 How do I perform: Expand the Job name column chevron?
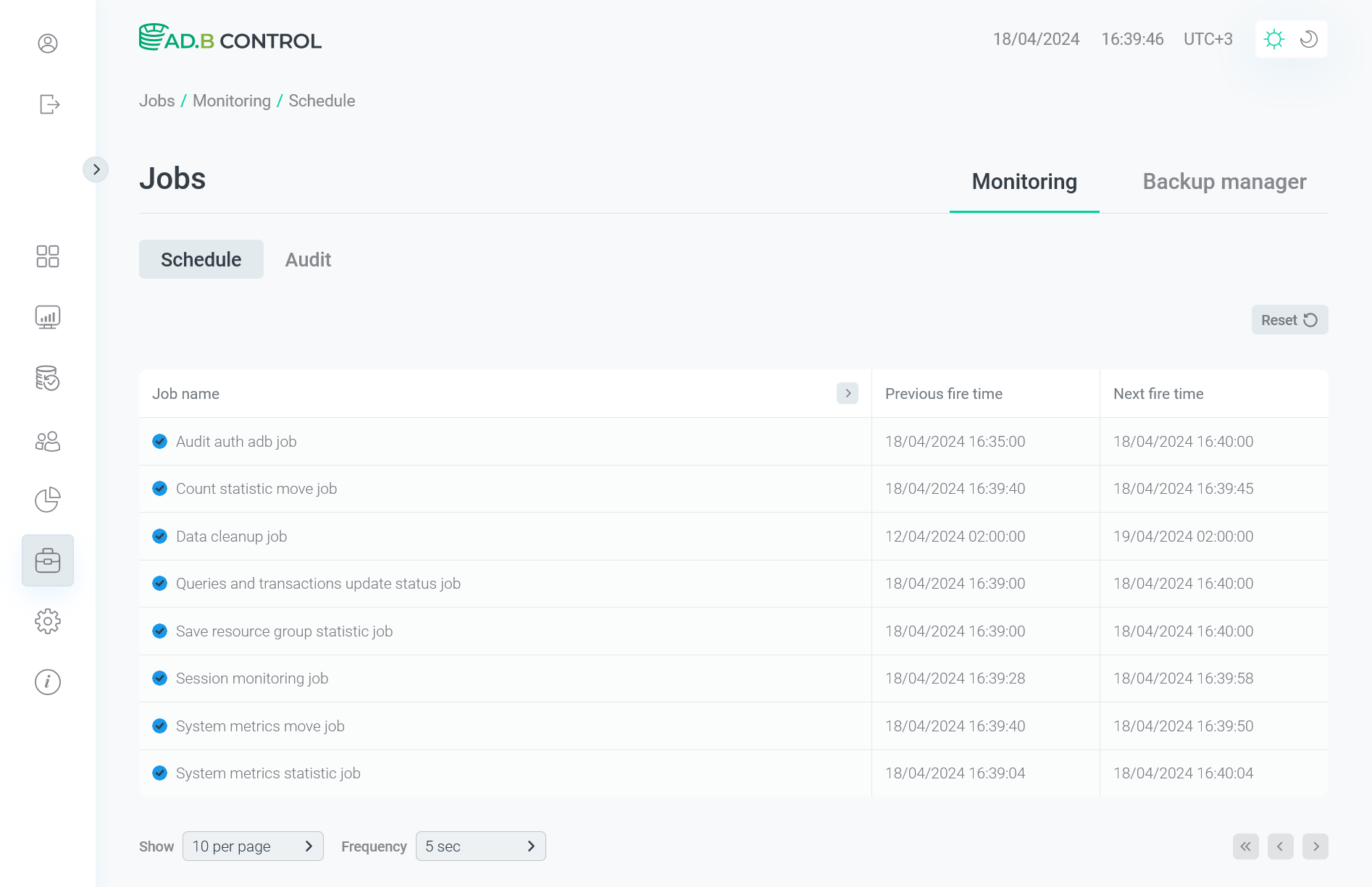pos(848,393)
